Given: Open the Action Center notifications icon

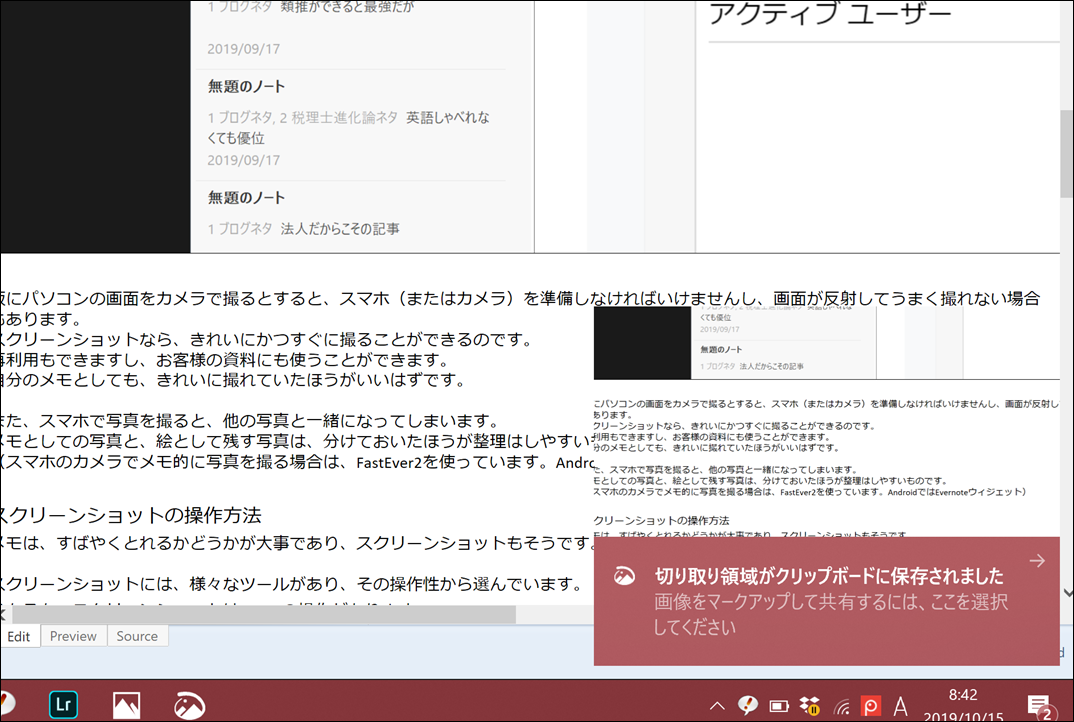Looking at the screenshot, I should (1040, 706).
